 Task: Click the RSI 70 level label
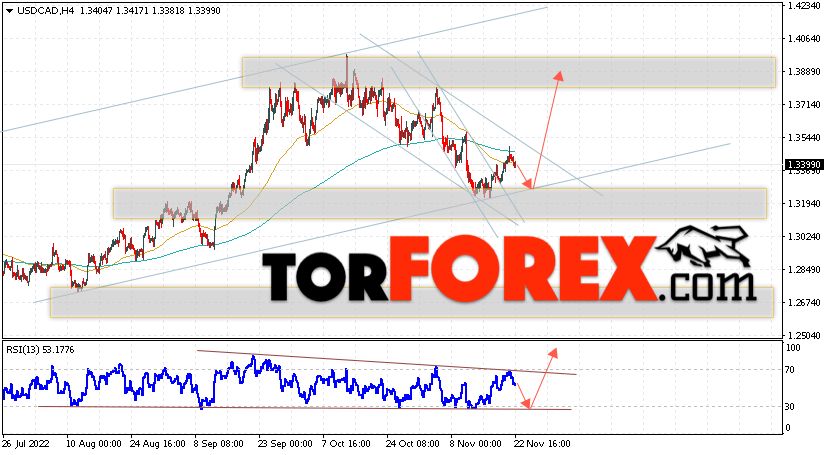[789, 370]
